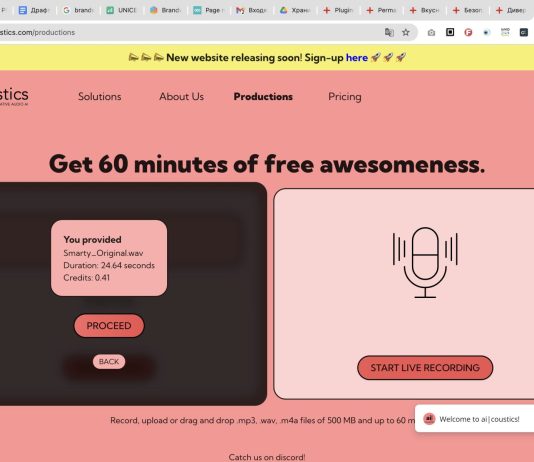
Task: Start live recording
Action: 425,368
